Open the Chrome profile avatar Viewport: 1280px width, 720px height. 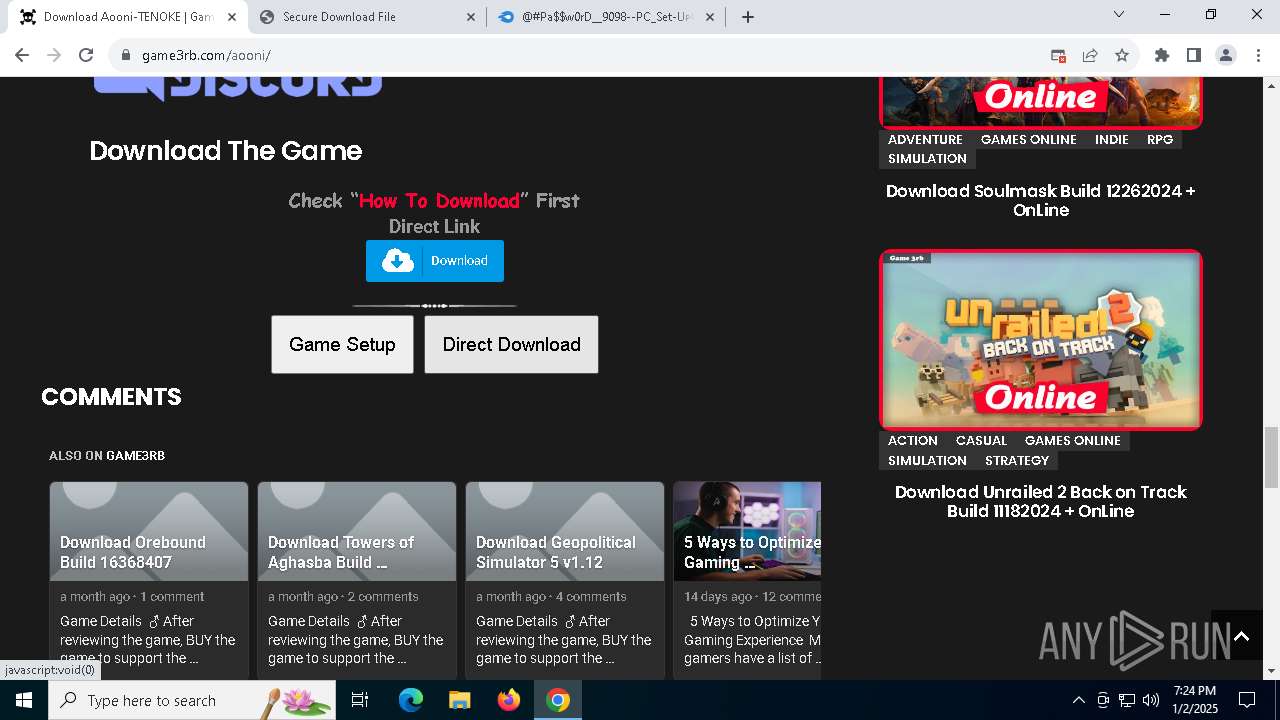point(1225,55)
